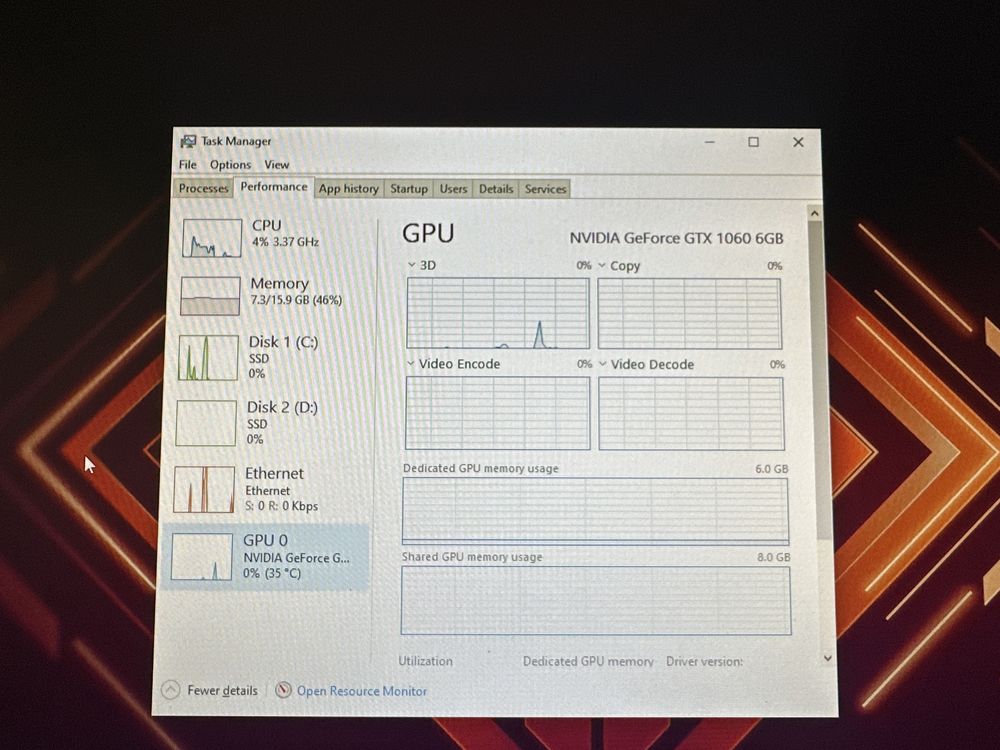Click the Shared GPU memory usage graph

pos(596,600)
